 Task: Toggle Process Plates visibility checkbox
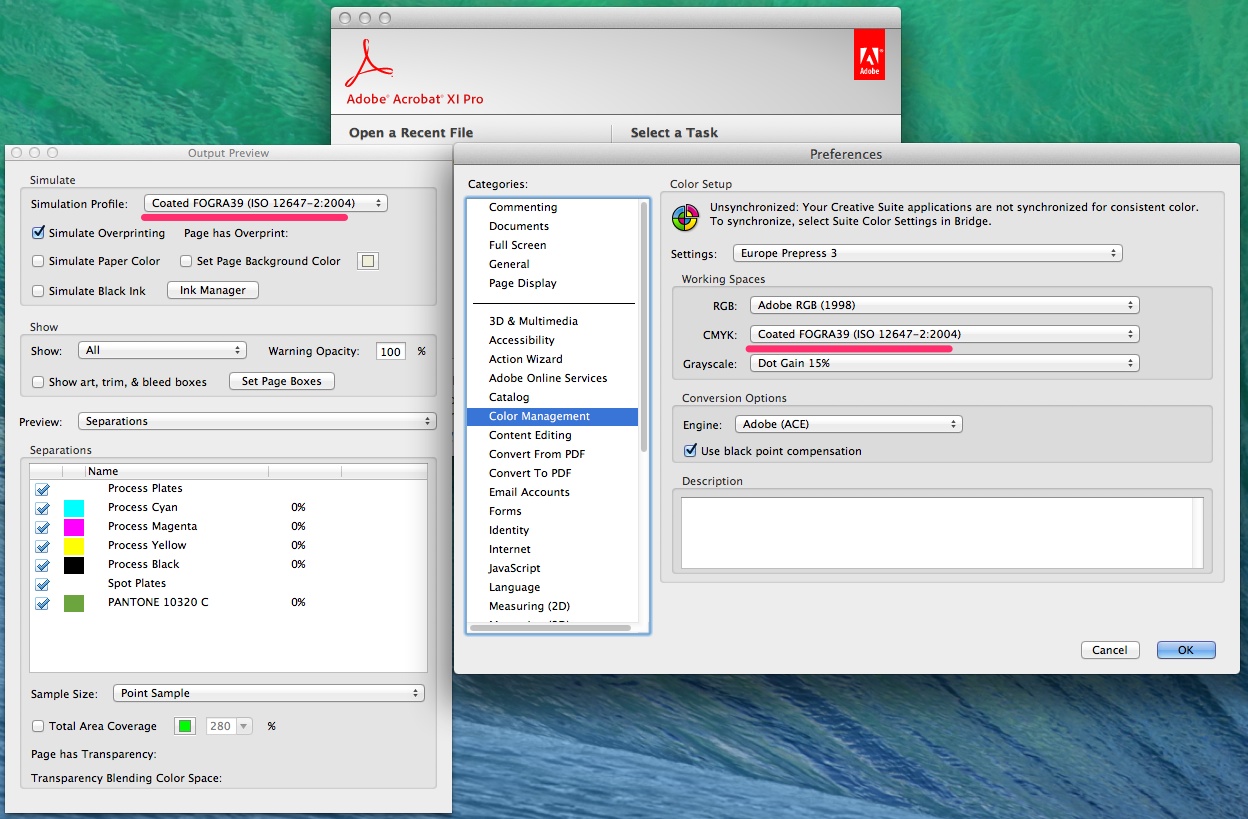tap(42, 489)
